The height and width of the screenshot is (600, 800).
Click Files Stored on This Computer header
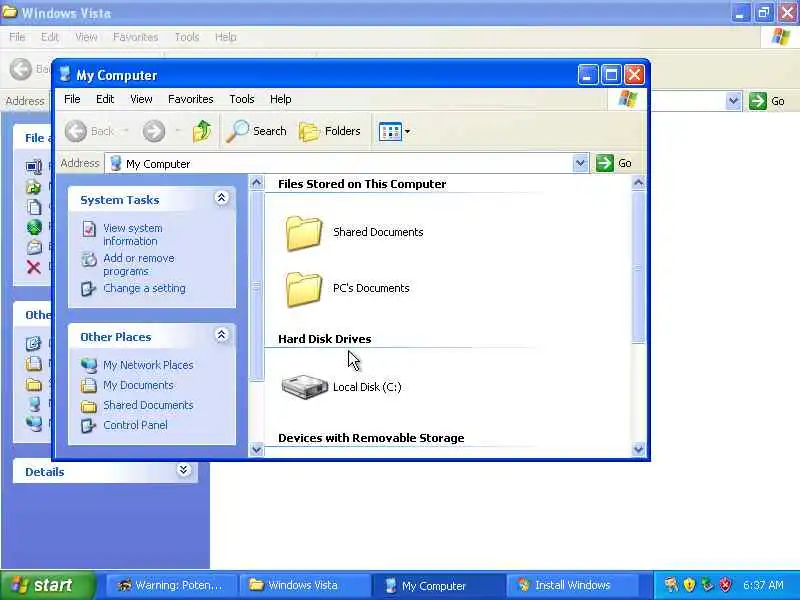pyautogui.click(x=362, y=184)
